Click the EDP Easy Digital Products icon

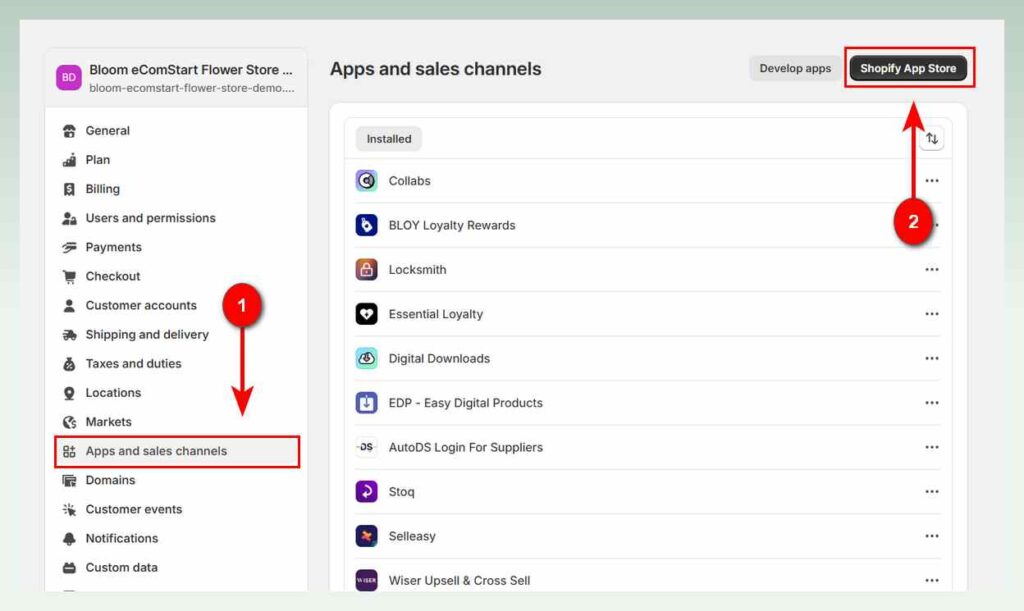pos(366,402)
